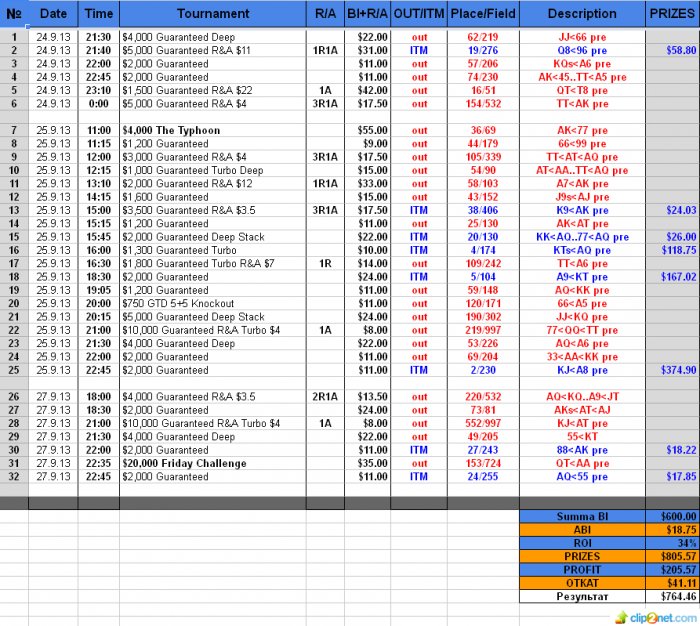The height and width of the screenshot is (626, 700).
Task: Click the Summa BI value $600.00
Action: click(x=672, y=517)
